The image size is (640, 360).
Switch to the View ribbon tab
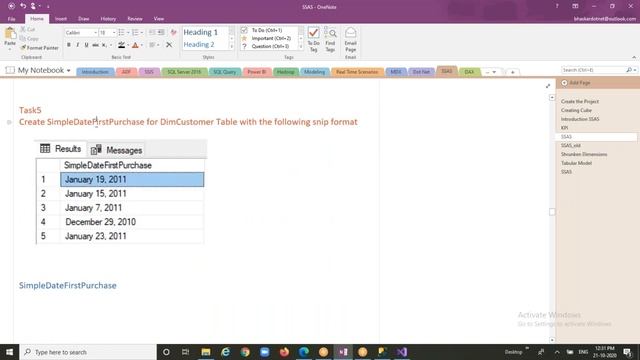coord(159,19)
